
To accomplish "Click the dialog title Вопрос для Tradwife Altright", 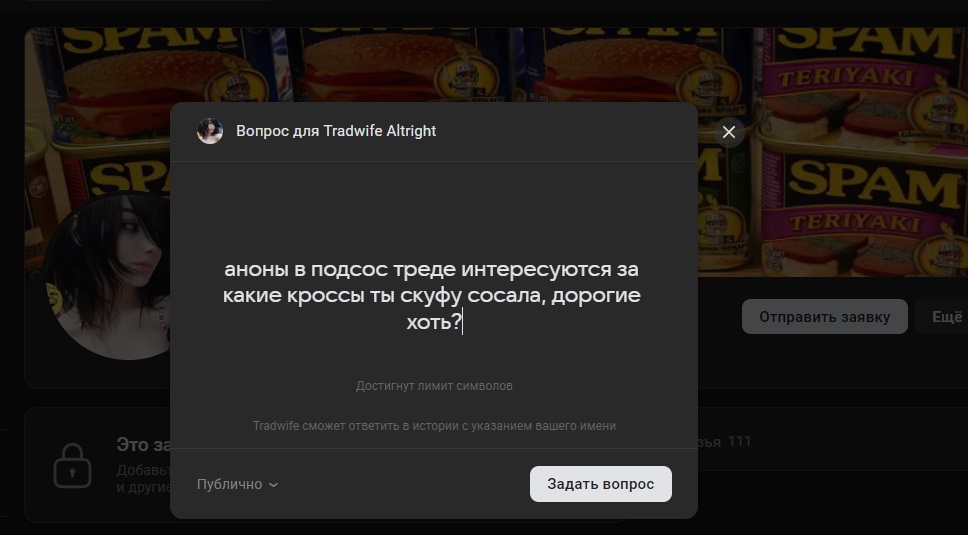I will 336,131.
